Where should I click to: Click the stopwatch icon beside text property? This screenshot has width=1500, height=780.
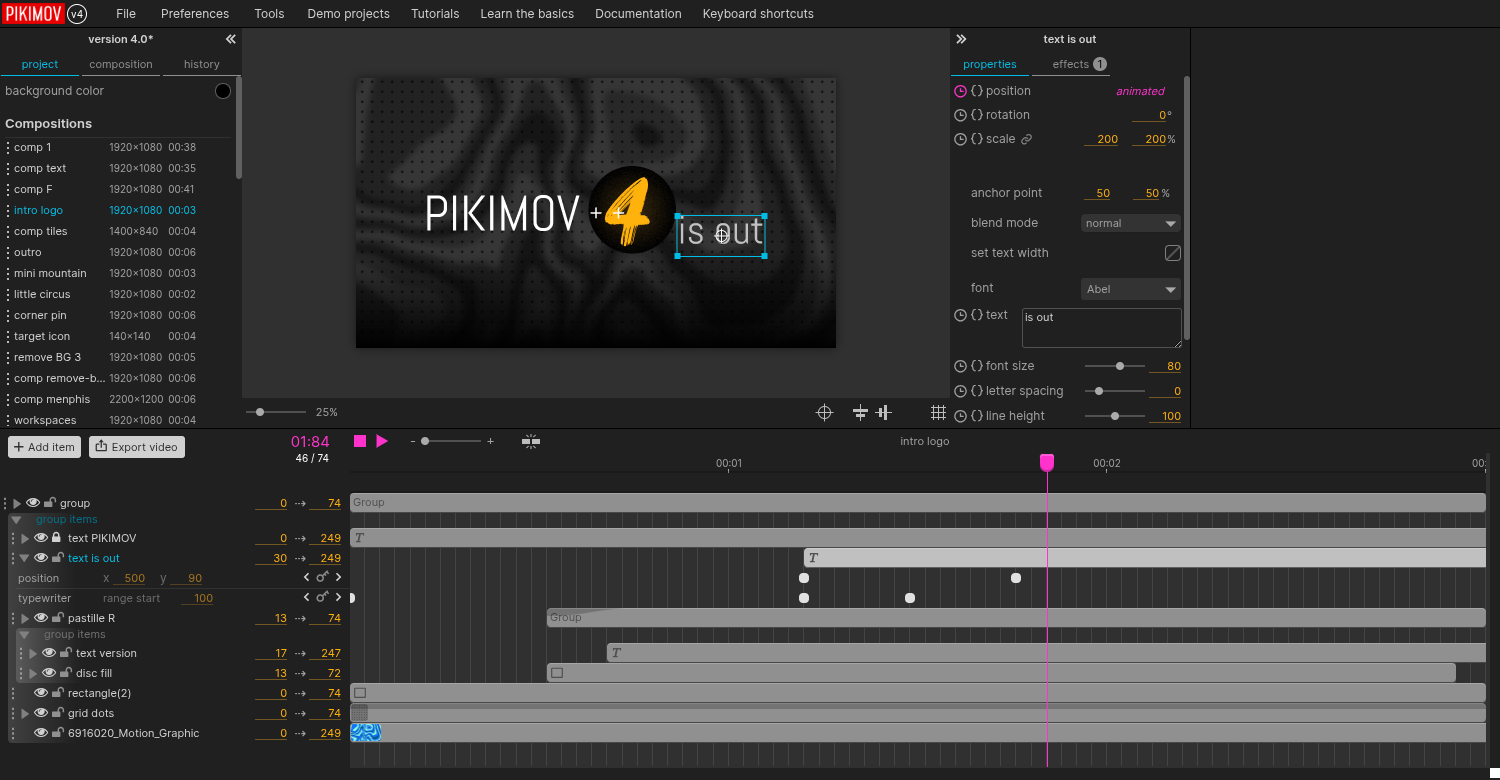(x=960, y=315)
